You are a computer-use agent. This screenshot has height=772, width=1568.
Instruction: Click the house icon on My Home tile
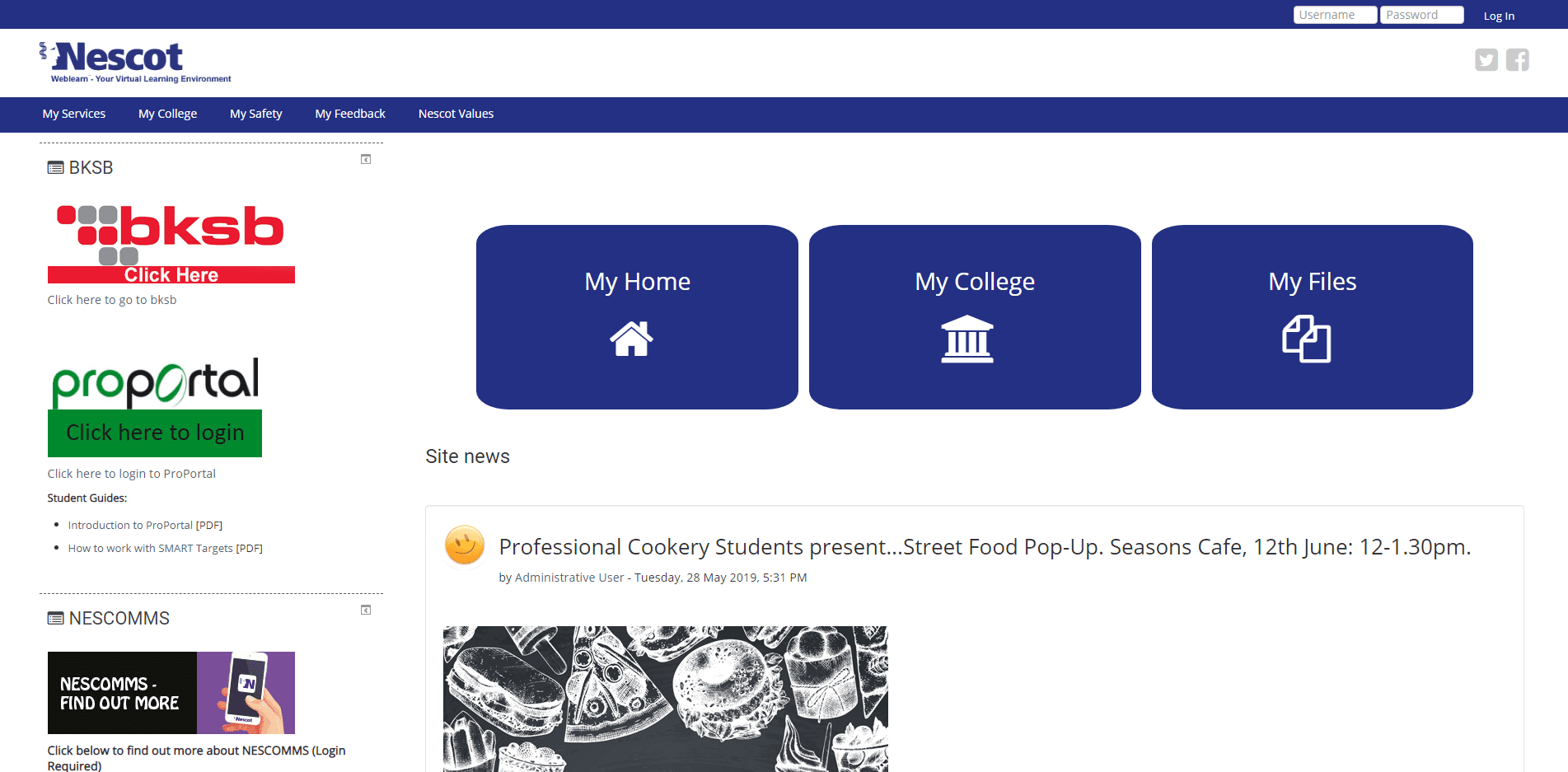tap(632, 339)
